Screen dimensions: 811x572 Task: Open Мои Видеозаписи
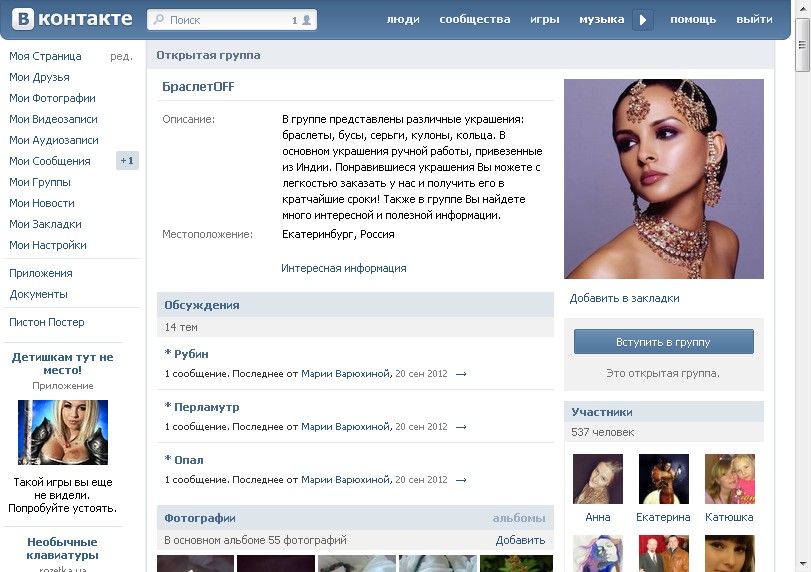(x=53, y=119)
